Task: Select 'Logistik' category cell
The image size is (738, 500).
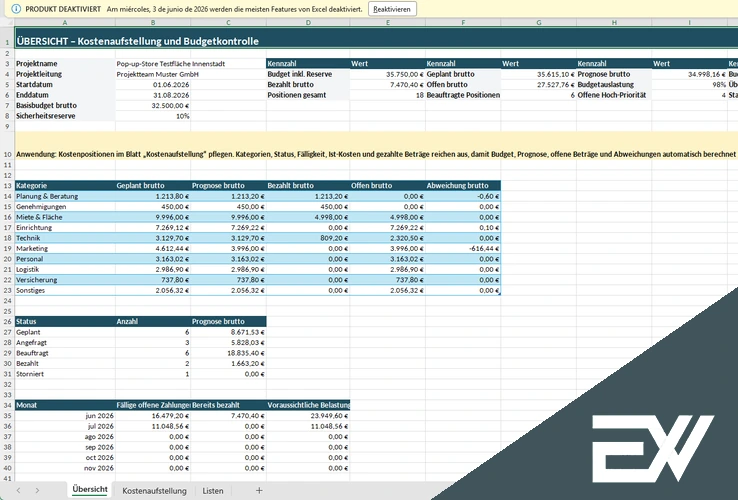Action: point(65,269)
